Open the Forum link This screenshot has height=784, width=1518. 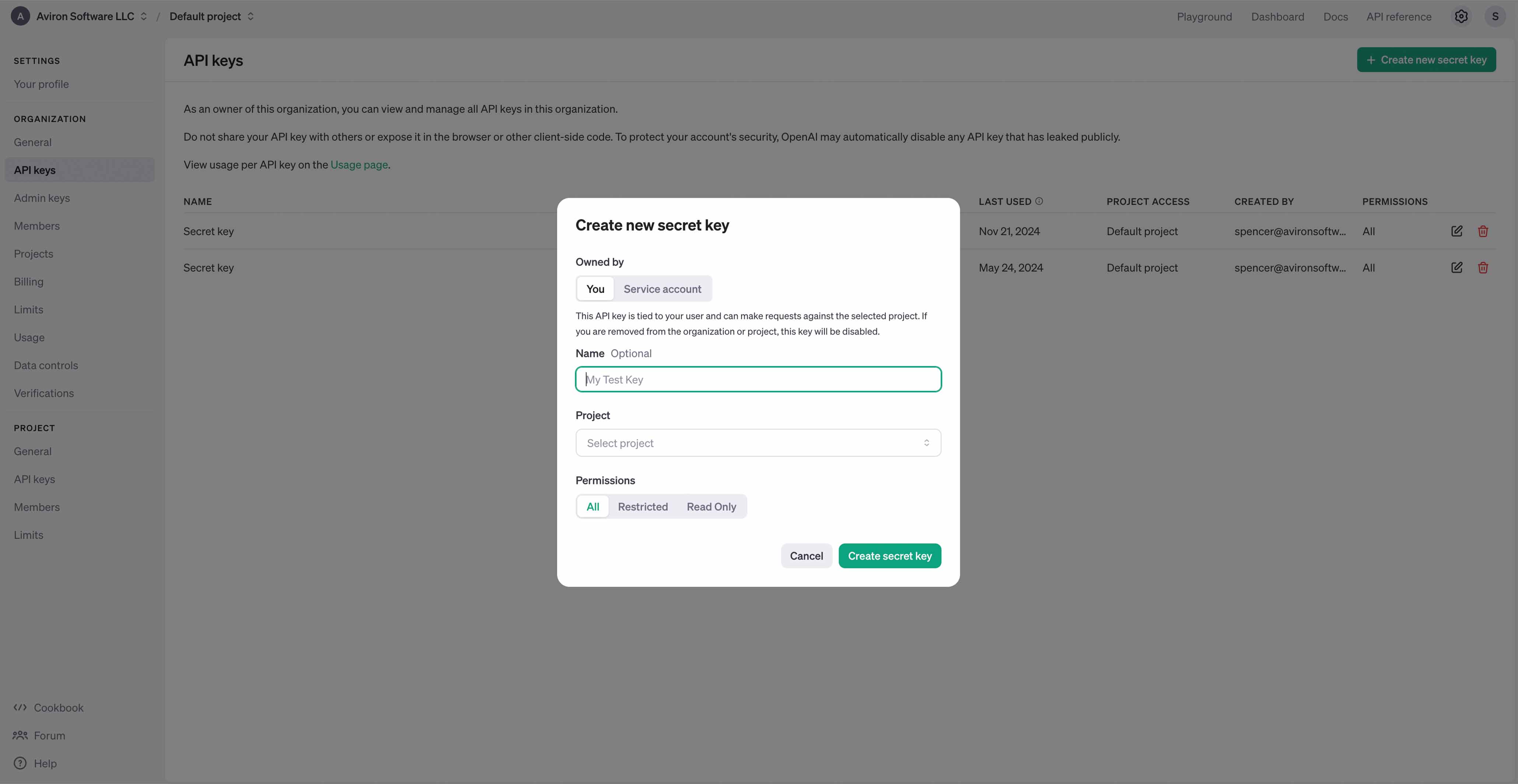(49, 735)
